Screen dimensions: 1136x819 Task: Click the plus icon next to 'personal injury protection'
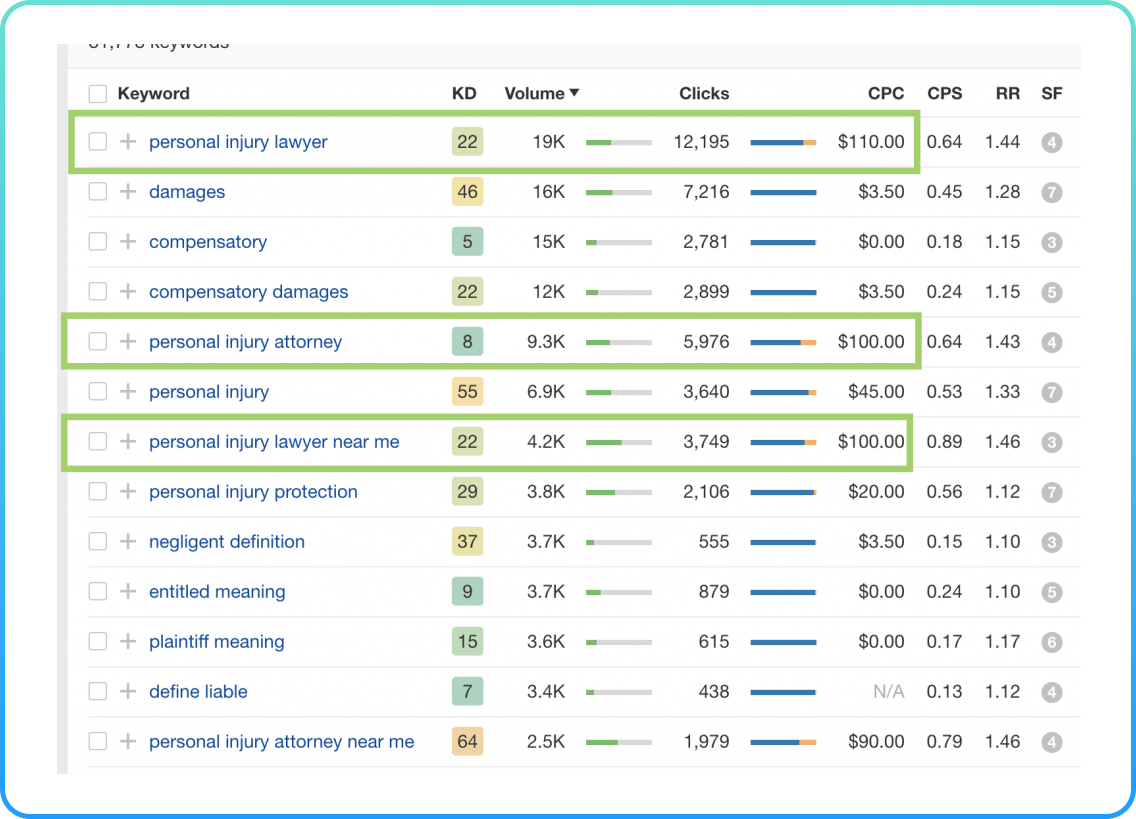[x=128, y=492]
